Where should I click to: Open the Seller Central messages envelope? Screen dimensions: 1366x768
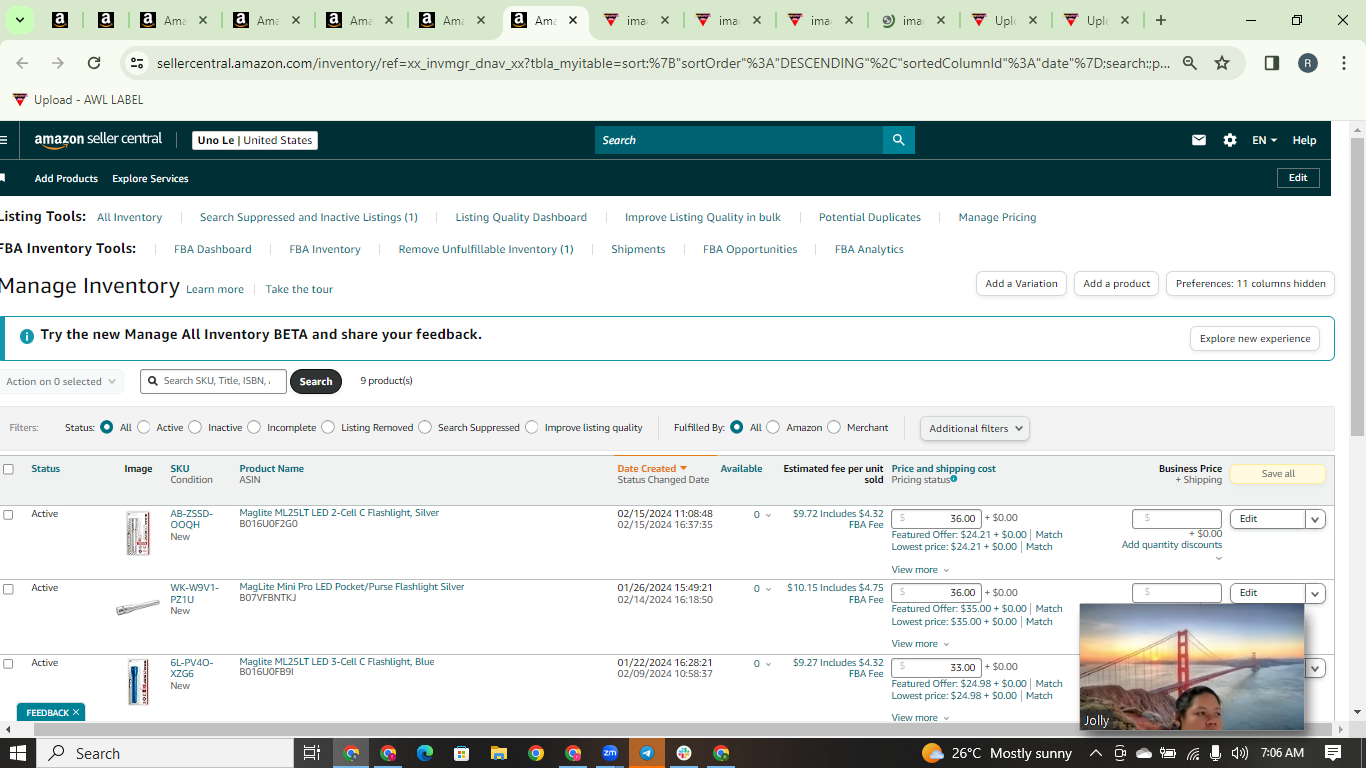(1199, 140)
